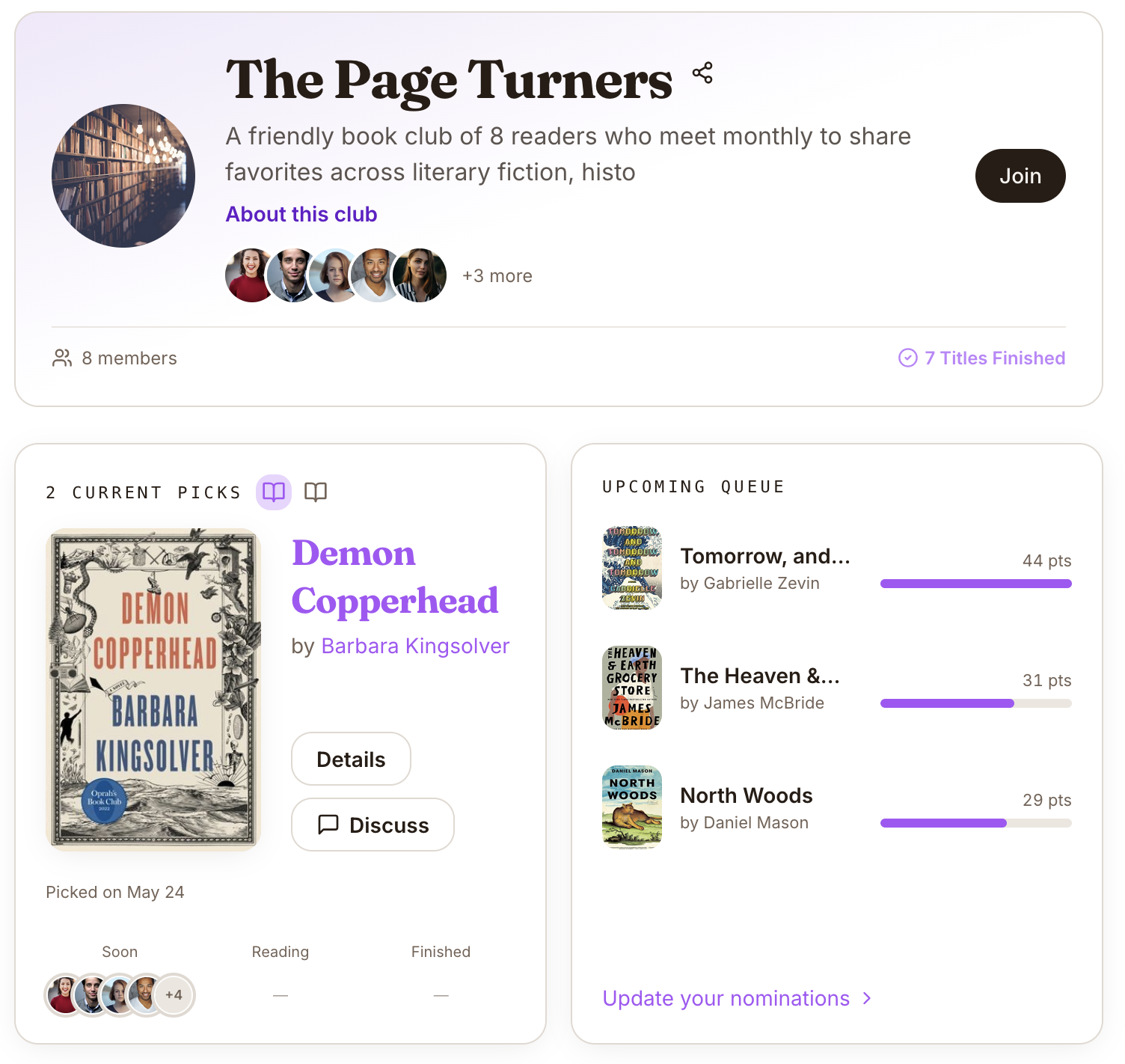
Task: Click the 2 CURRENT PICKS heading
Action: point(144,492)
